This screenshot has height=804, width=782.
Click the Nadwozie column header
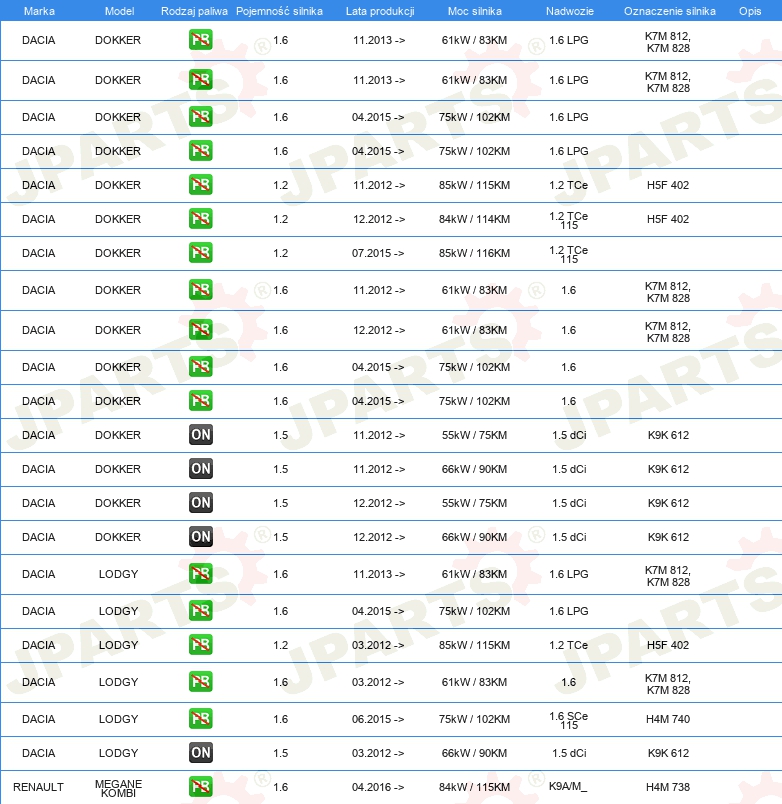click(x=570, y=11)
